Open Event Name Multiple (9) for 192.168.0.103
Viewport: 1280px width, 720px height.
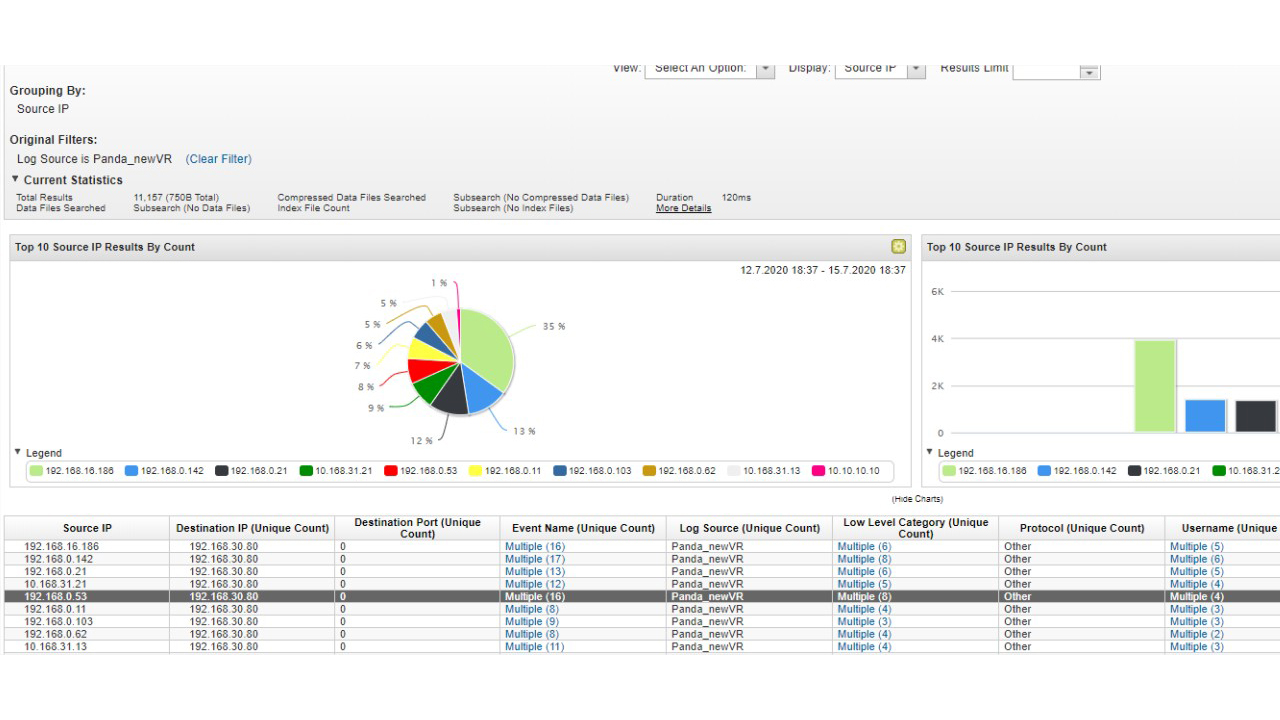click(532, 622)
